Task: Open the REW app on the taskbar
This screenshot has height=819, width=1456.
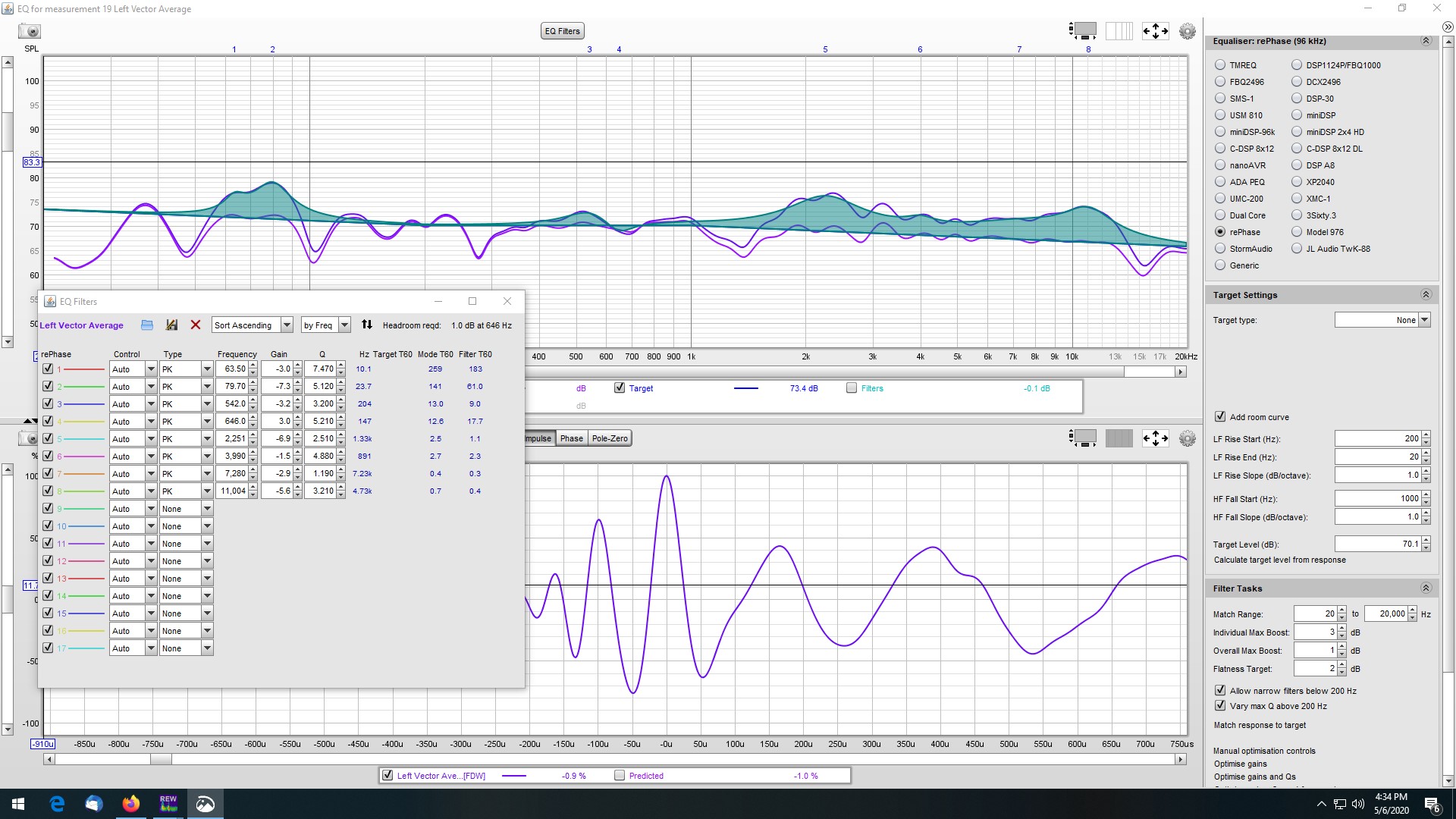Action: coord(168,804)
